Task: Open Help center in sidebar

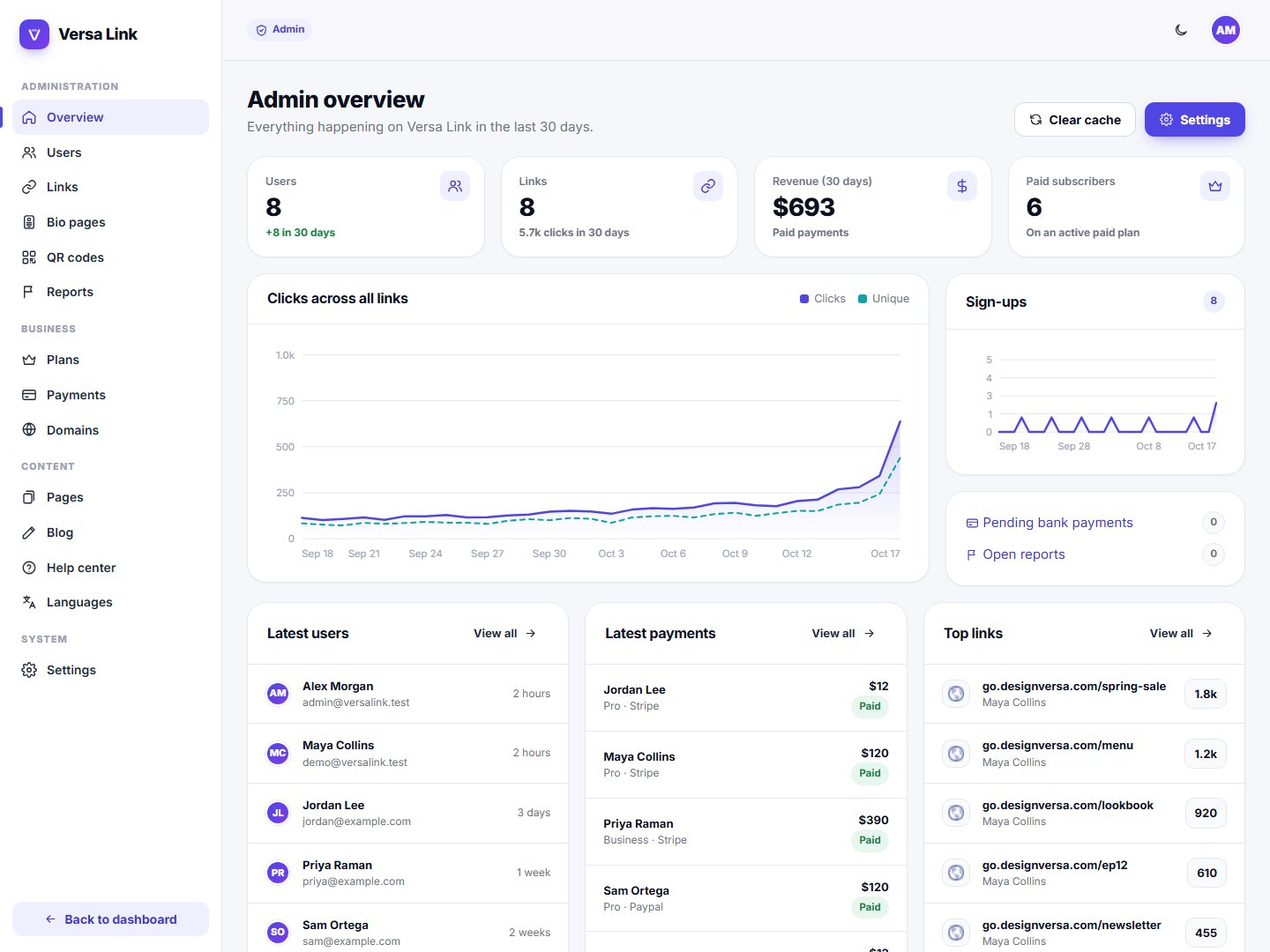Action: pyautogui.click(x=110, y=568)
